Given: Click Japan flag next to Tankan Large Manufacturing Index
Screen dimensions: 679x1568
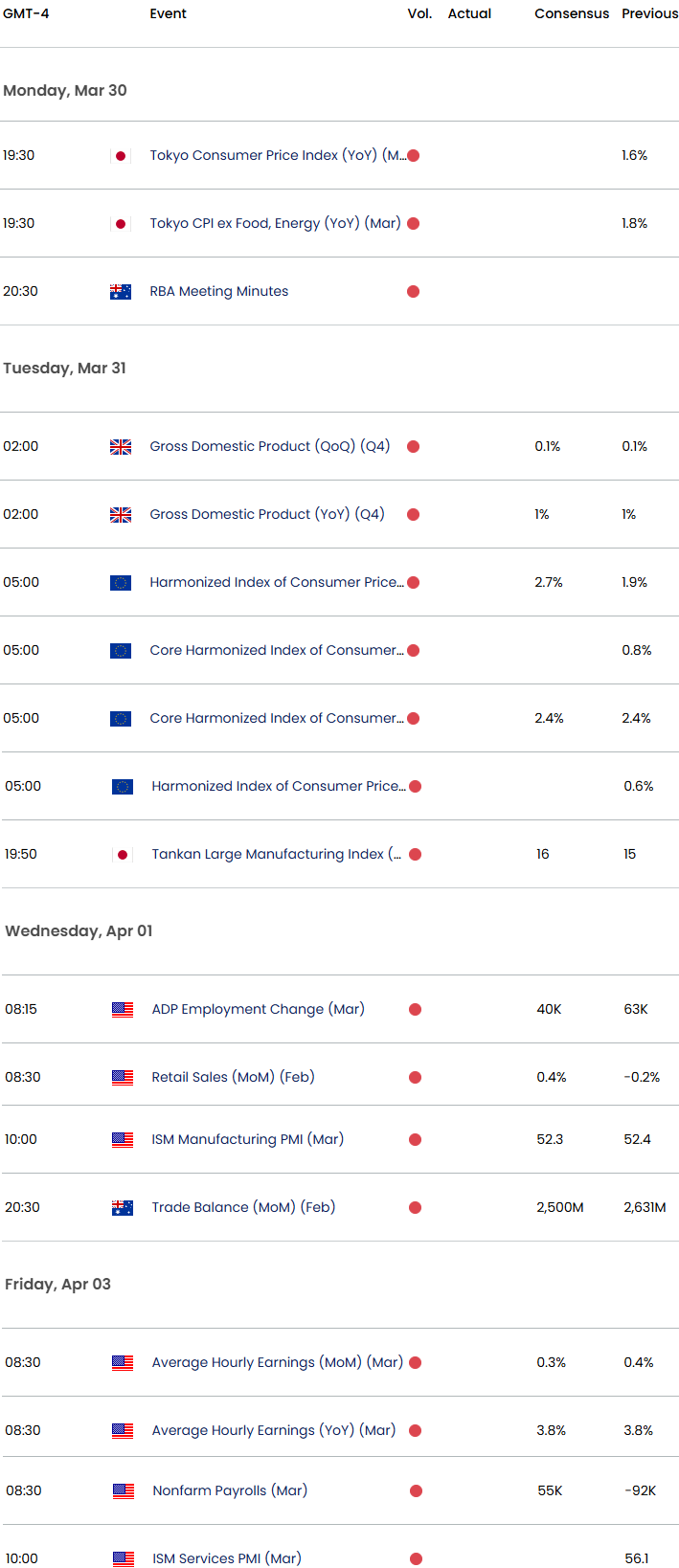Looking at the screenshot, I should click(123, 854).
